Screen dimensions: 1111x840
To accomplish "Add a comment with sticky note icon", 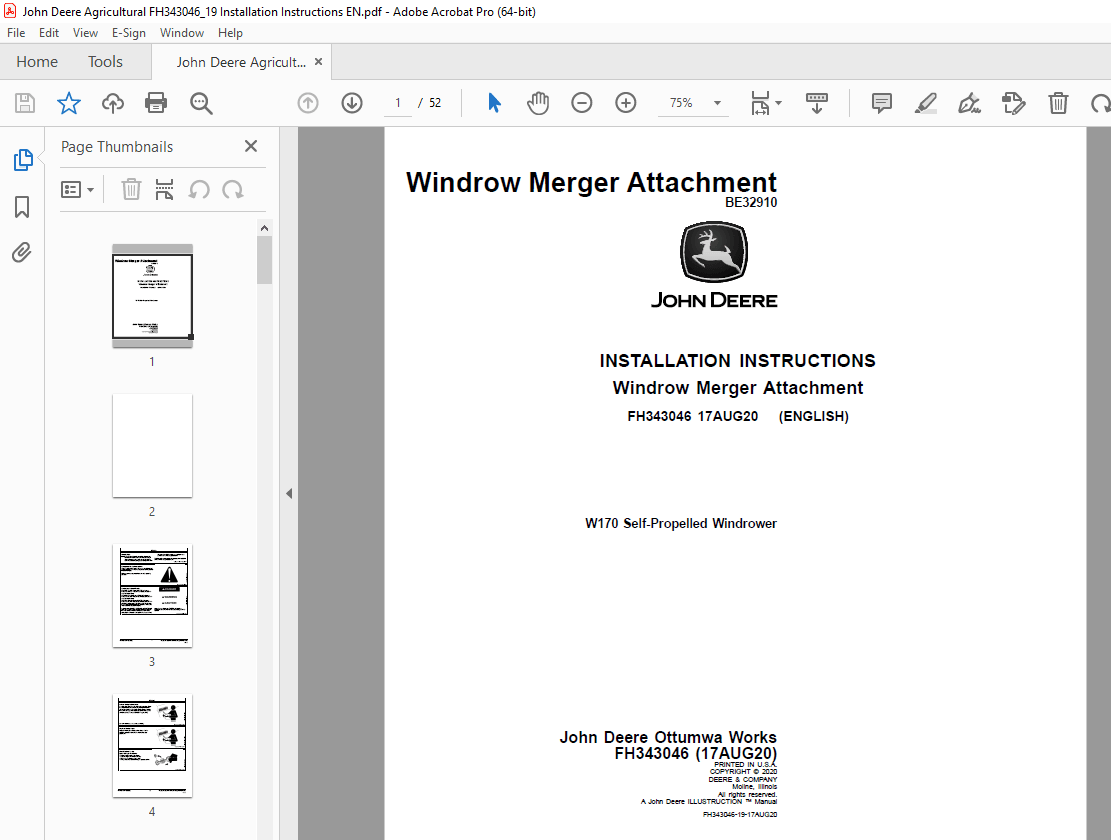I will tap(881, 103).
